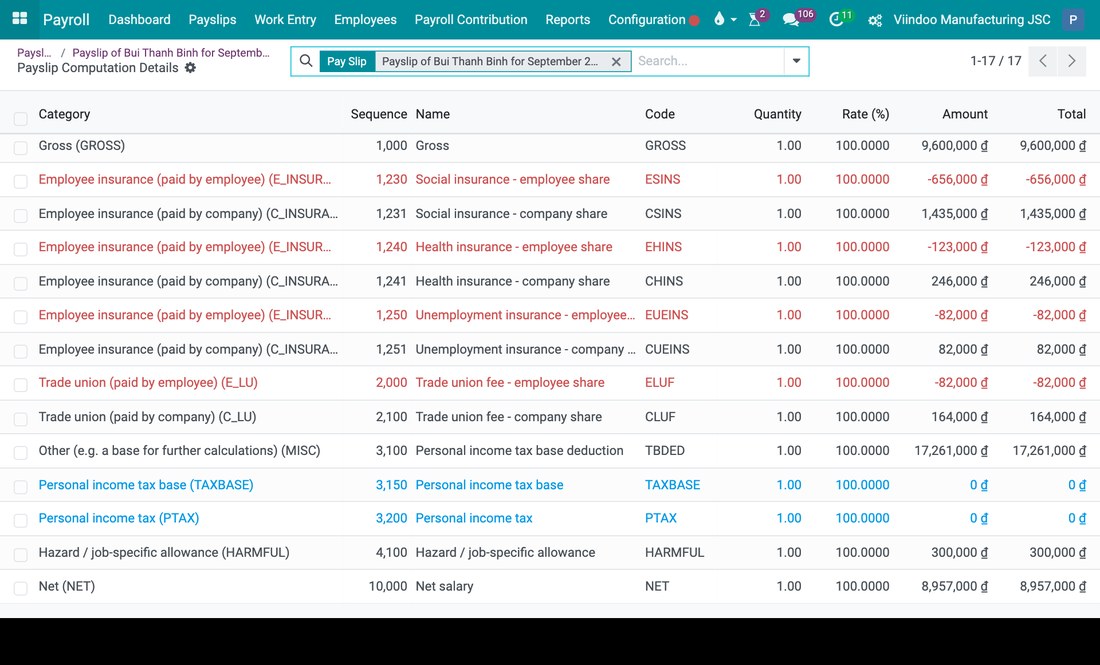
Task: Click the company switcher gears icon
Action: 875,20
